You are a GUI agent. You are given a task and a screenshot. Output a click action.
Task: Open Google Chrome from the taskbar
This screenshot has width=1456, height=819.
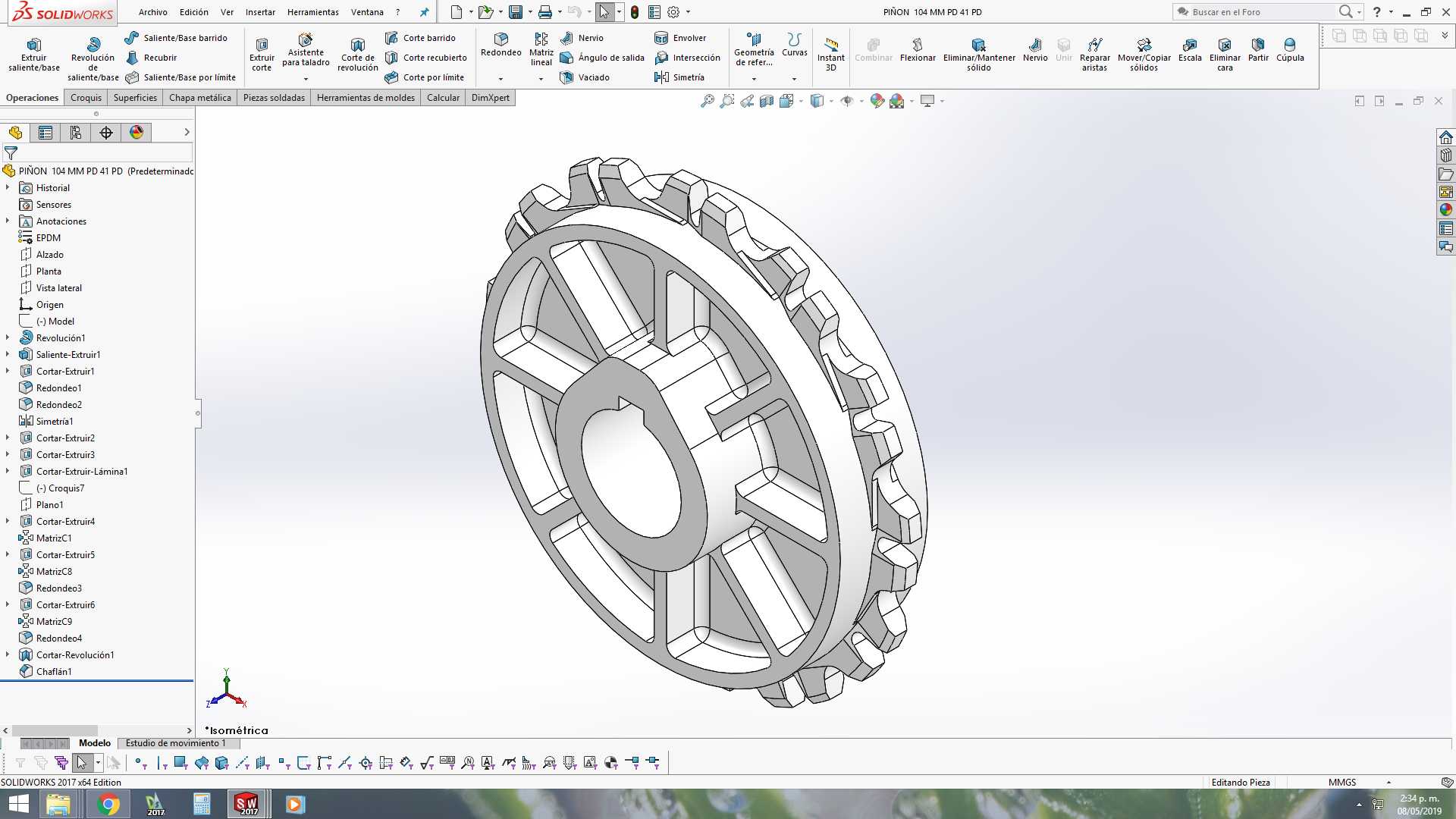(x=108, y=804)
